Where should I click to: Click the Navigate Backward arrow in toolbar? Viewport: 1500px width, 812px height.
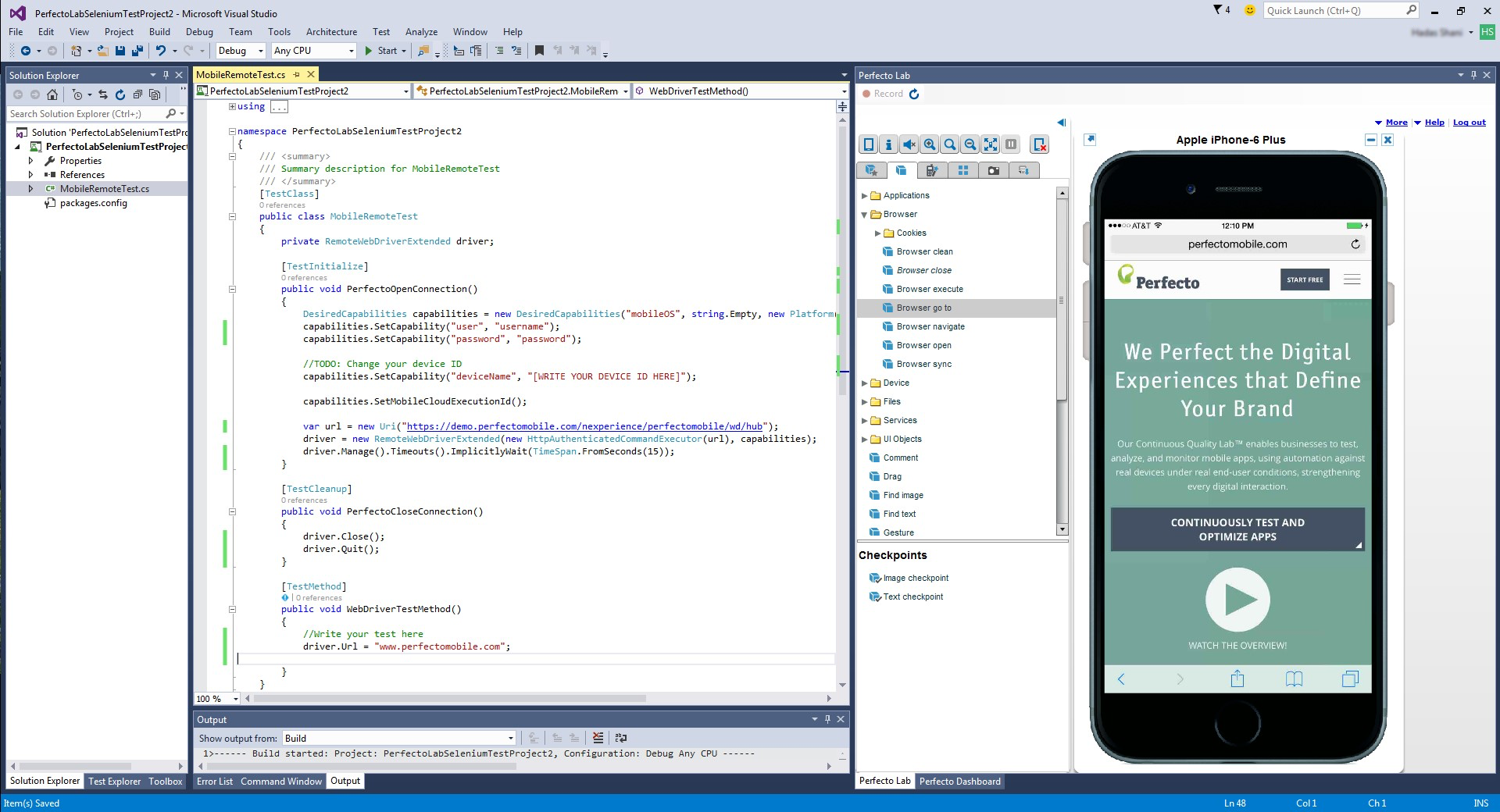(25, 51)
